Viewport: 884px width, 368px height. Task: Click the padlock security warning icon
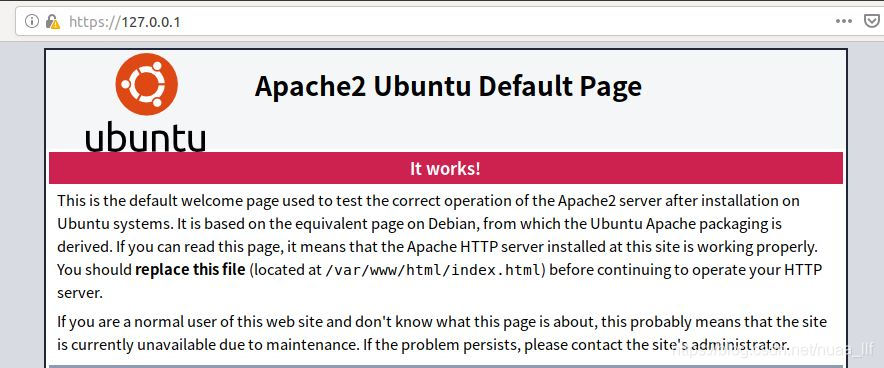click(52, 21)
